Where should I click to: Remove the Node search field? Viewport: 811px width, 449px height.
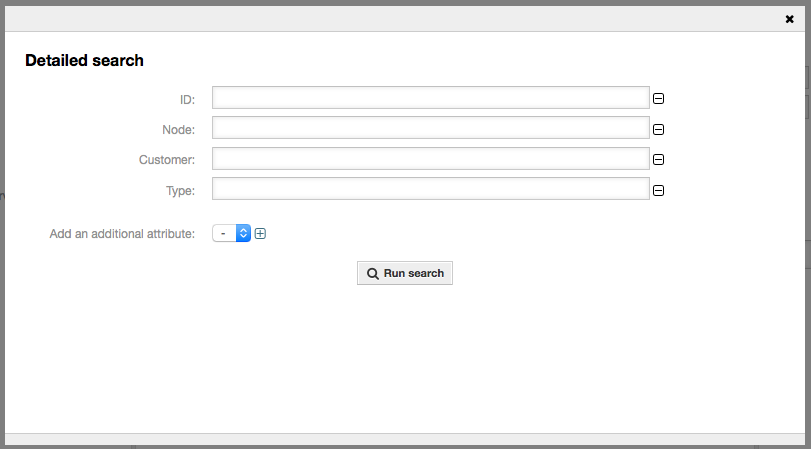click(x=659, y=129)
